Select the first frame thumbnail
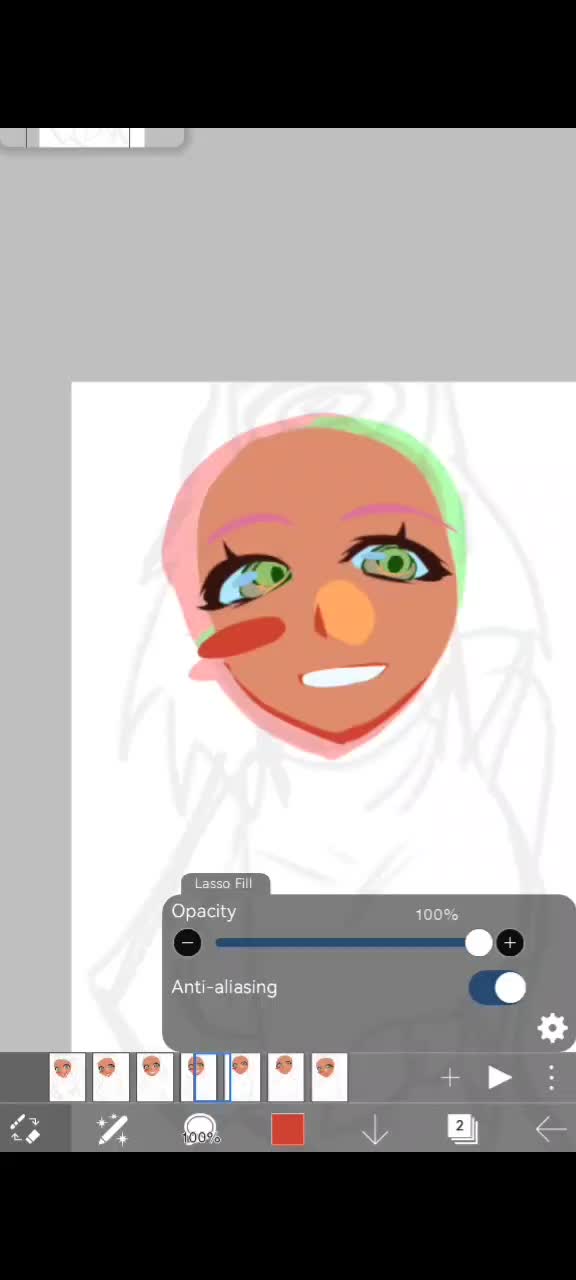 point(67,1077)
